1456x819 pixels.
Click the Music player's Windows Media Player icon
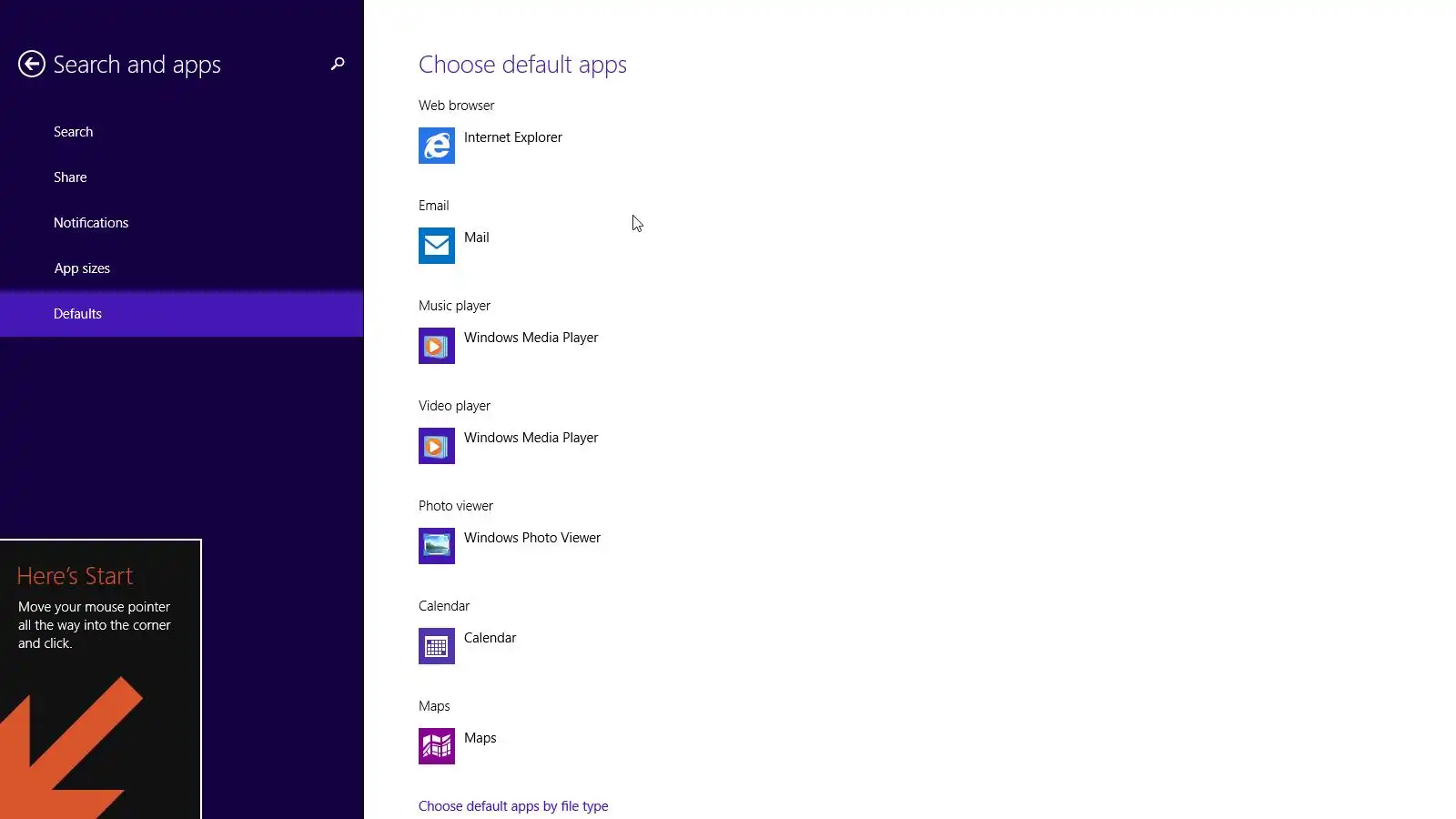pyautogui.click(x=437, y=346)
